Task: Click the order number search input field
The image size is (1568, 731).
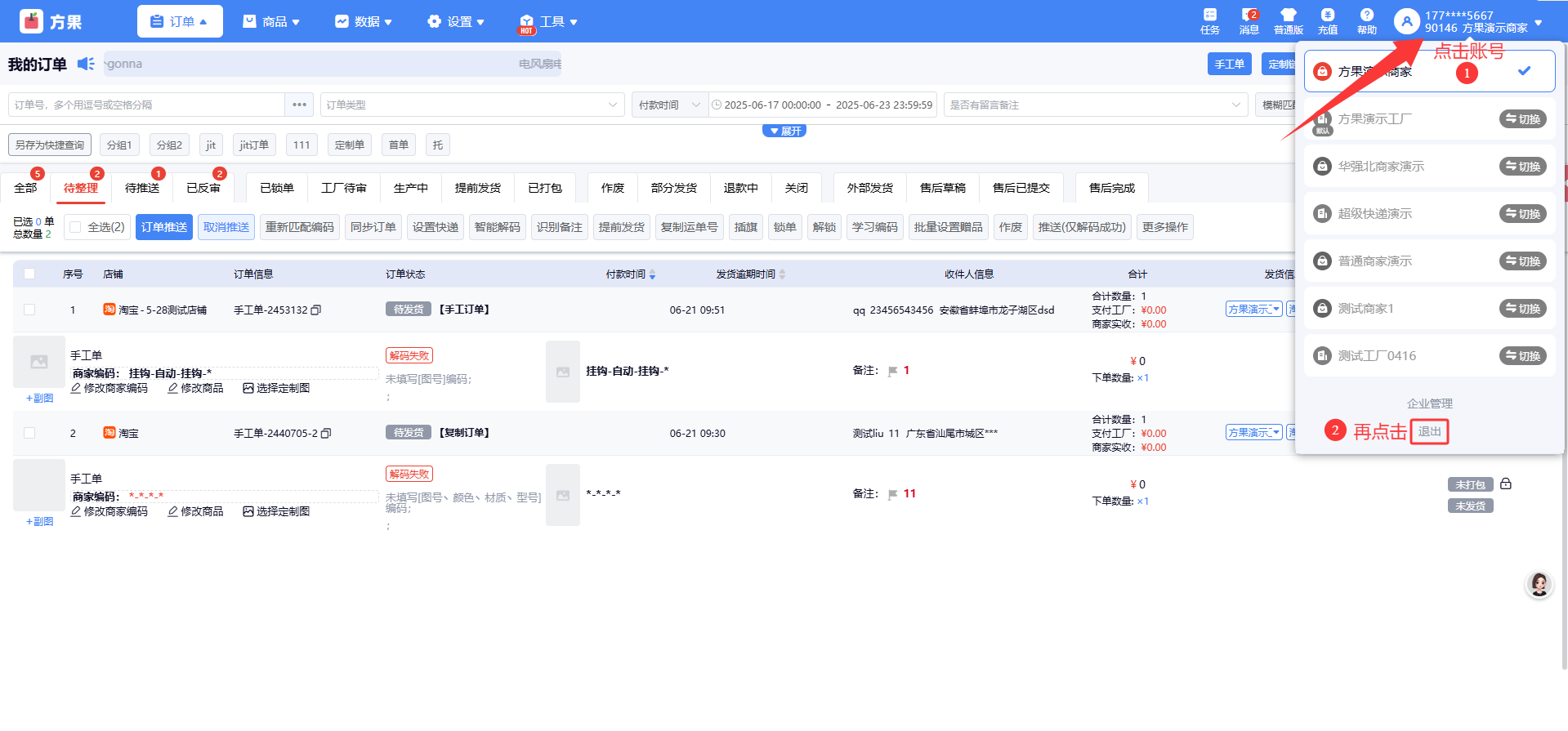Action: click(147, 105)
